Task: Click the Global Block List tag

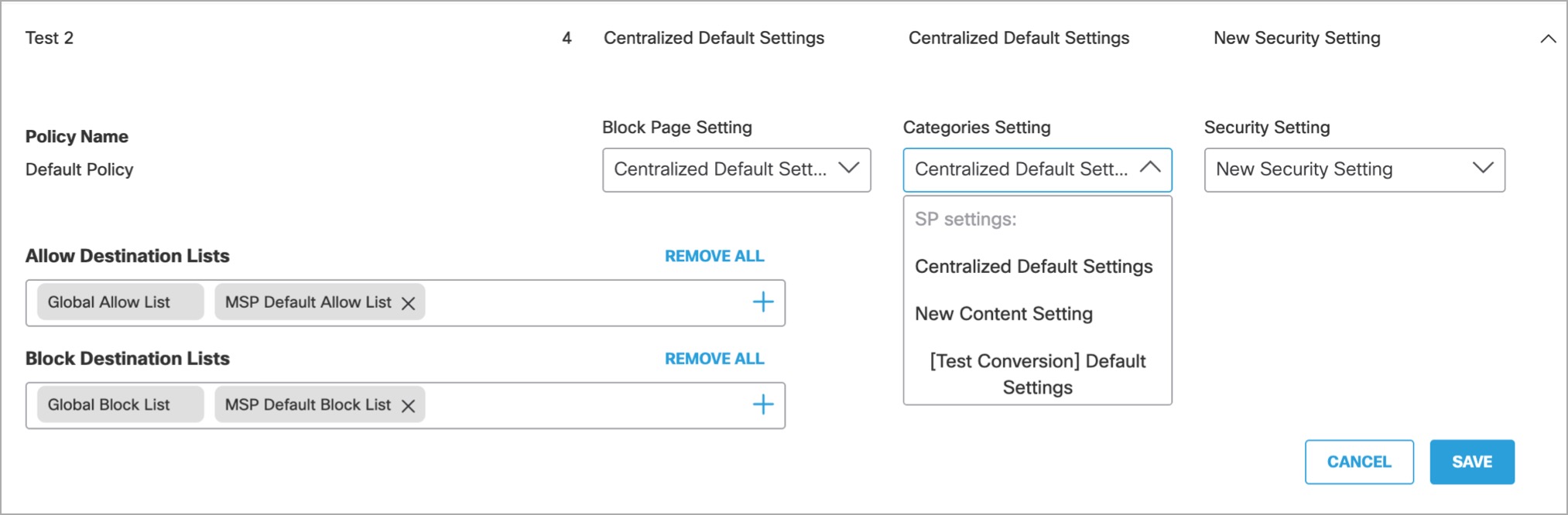Action: (109, 404)
